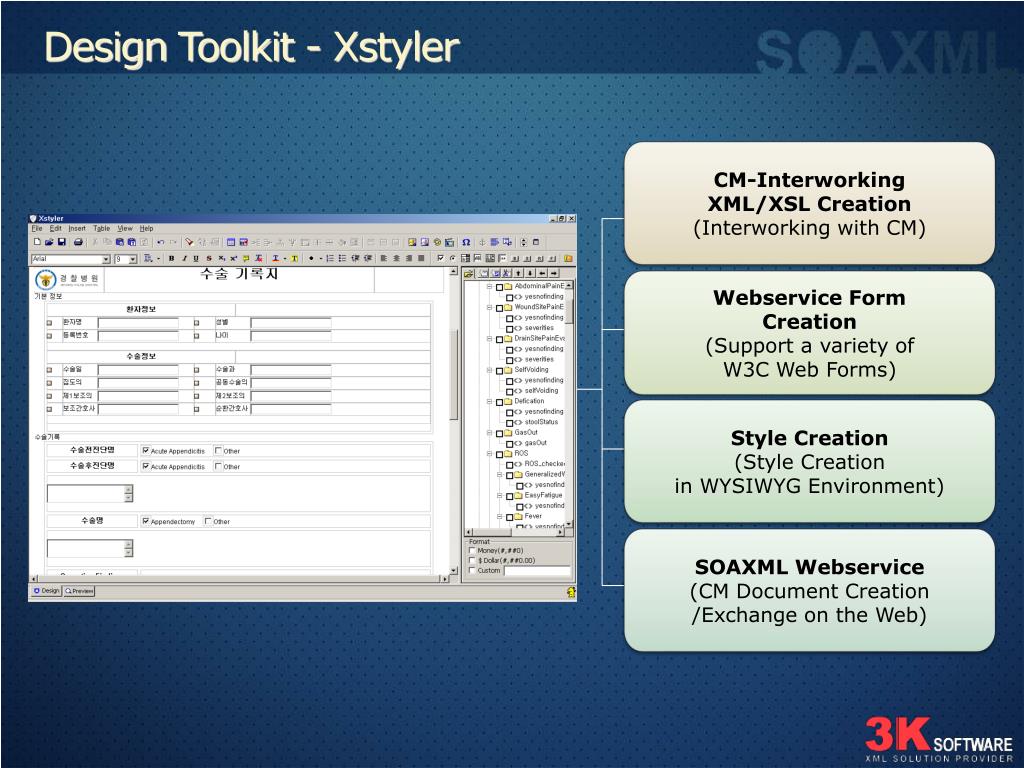
Task: Collapse the WoundSitePainE tree node
Action: (x=490, y=307)
